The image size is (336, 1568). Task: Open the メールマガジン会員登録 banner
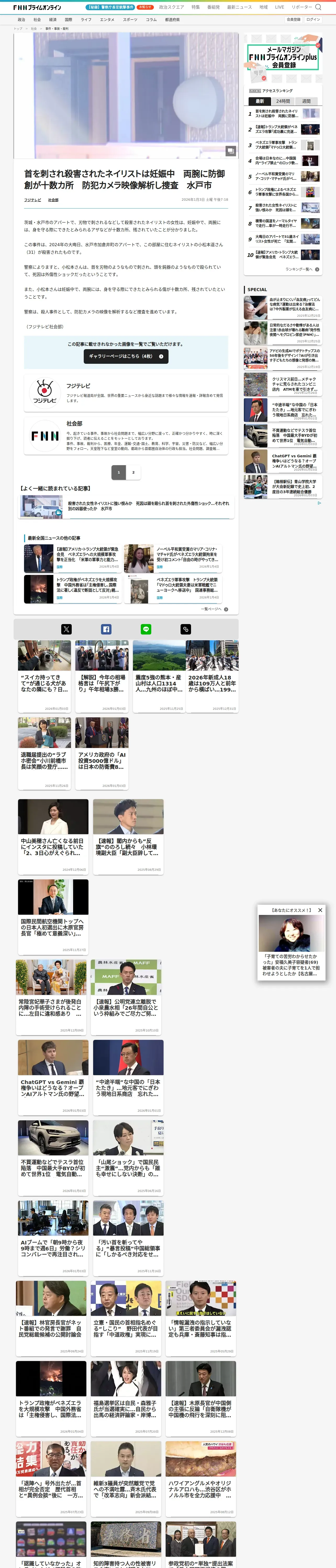(282, 58)
